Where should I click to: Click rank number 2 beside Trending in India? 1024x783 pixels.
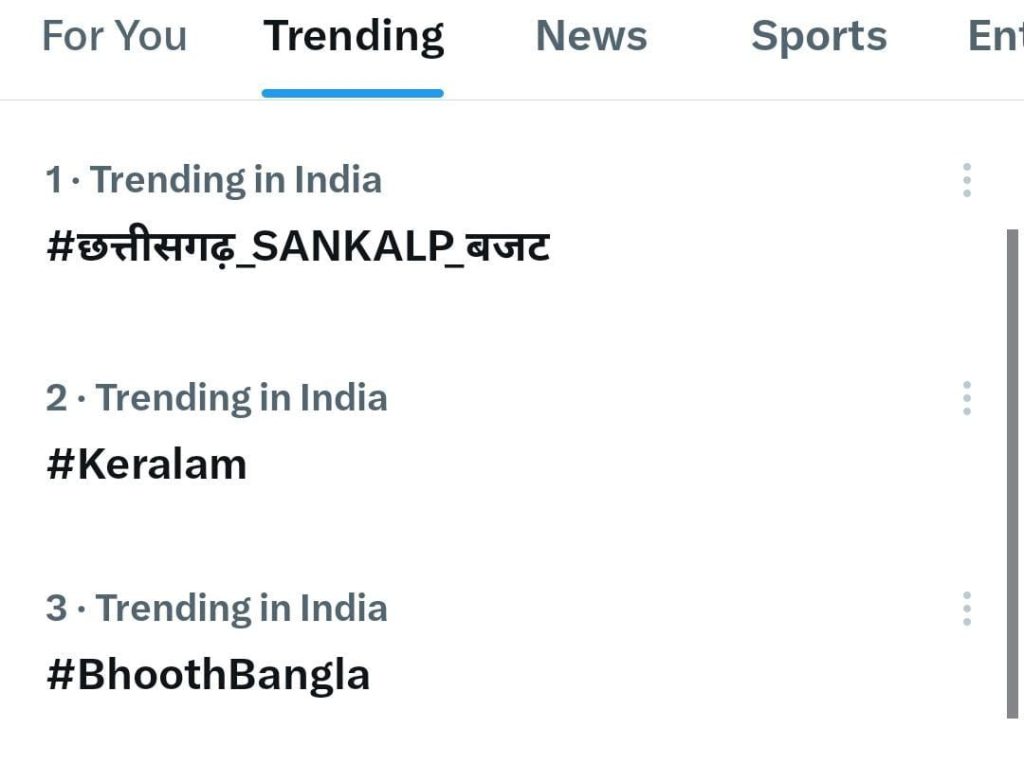[x=56, y=398]
